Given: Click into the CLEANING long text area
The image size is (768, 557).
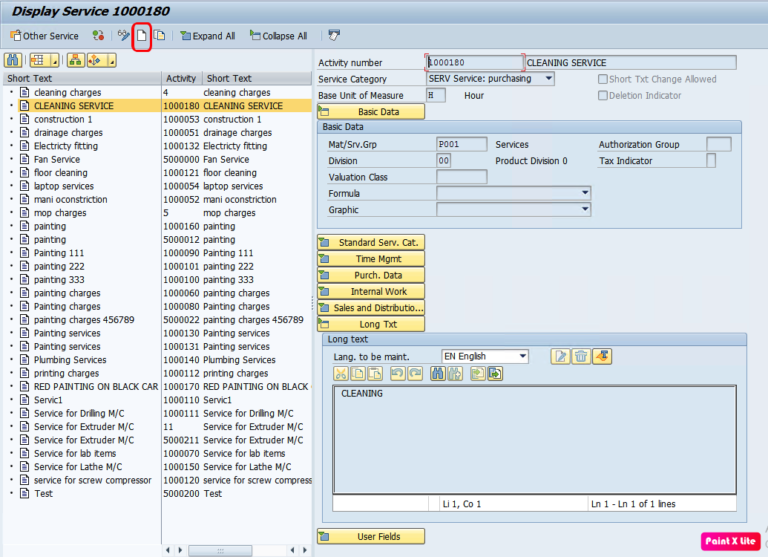Looking at the screenshot, I should coord(534,439).
